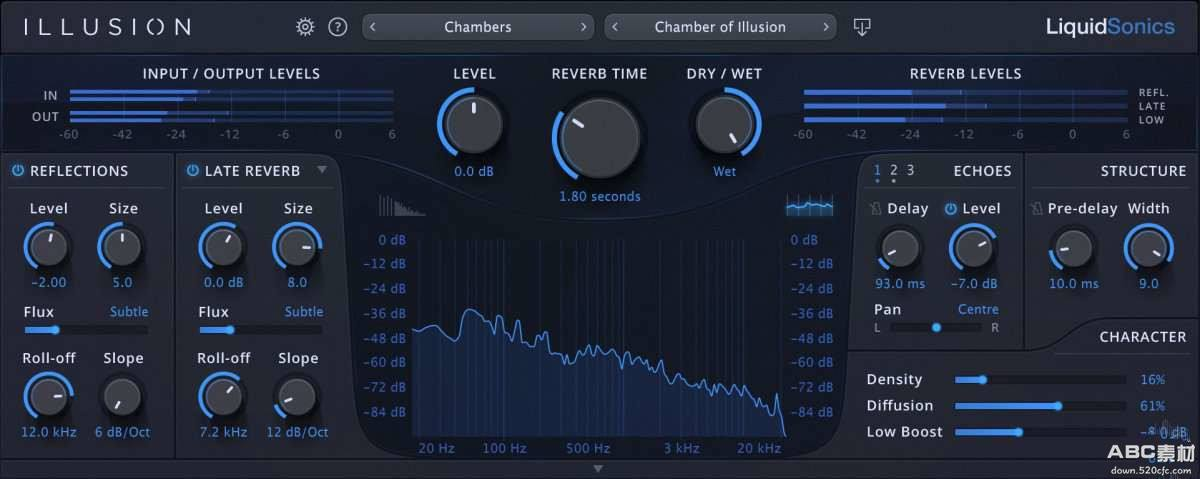The image size is (1200, 479).
Task: Open the Character panel tab
Action: [x=1143, y=337]
